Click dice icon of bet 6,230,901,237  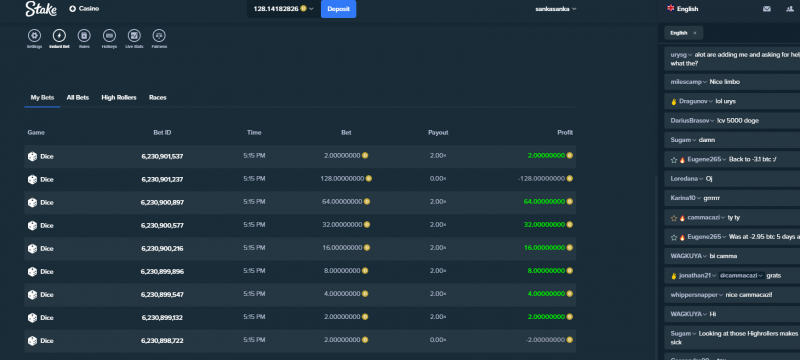(x=32, y=179)
